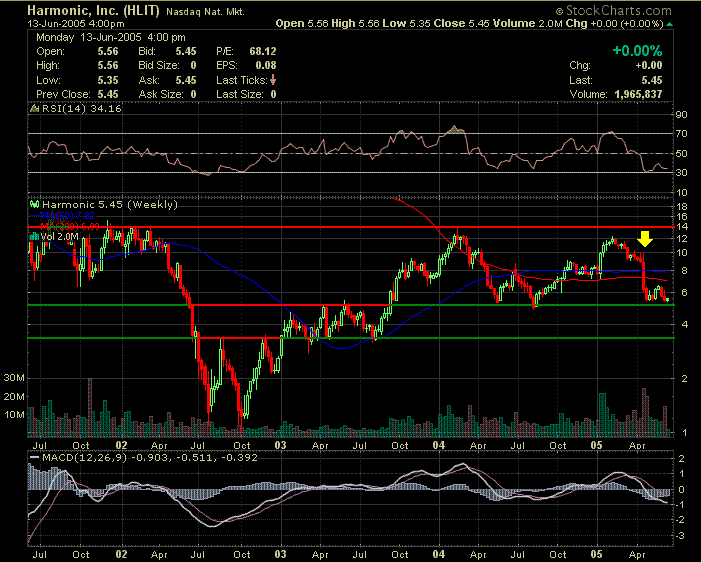Image resolution: width=701 pixels, height=562 pixels.
Task: Click the 03 year label on price chart axis
Action: pyautogui.click(x=280, y=445)
